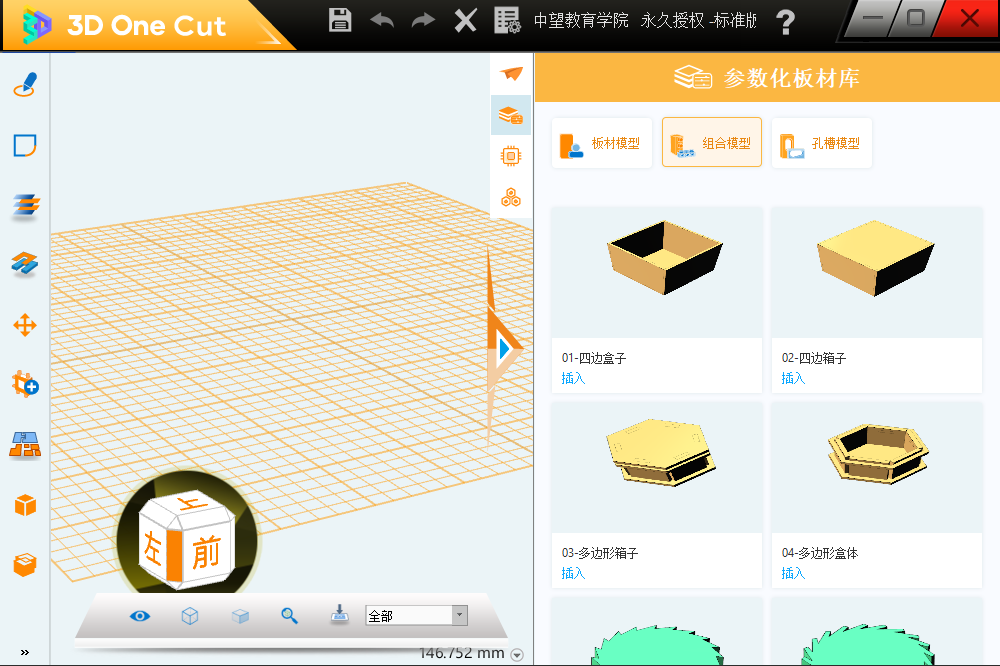Click the magnifier zoom icon in bottom toolbar
The width and height of the screenshot is (1000, 666).
click(289, 616)
